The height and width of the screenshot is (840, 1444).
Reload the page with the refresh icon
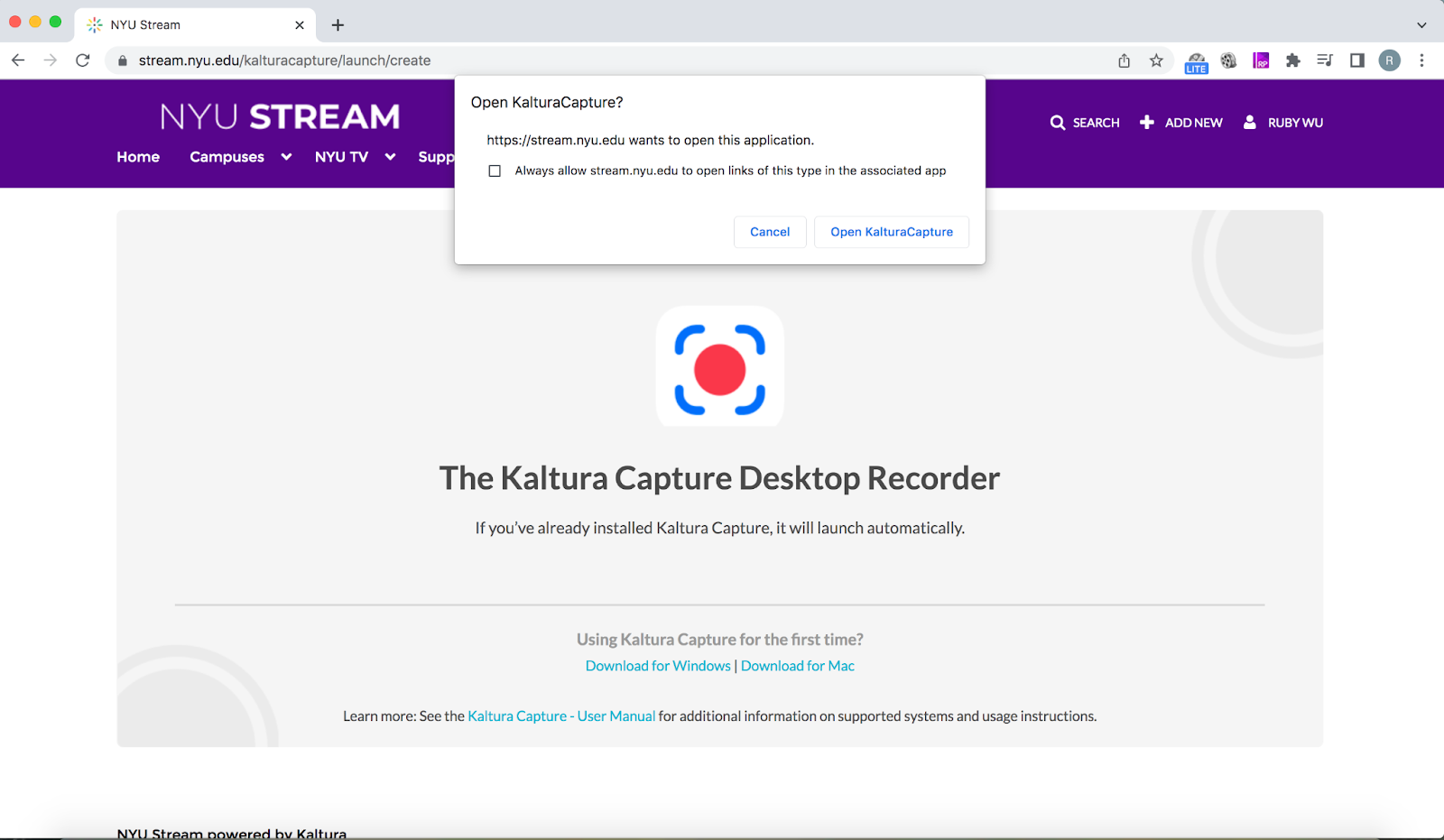click(x=83, y=60)
